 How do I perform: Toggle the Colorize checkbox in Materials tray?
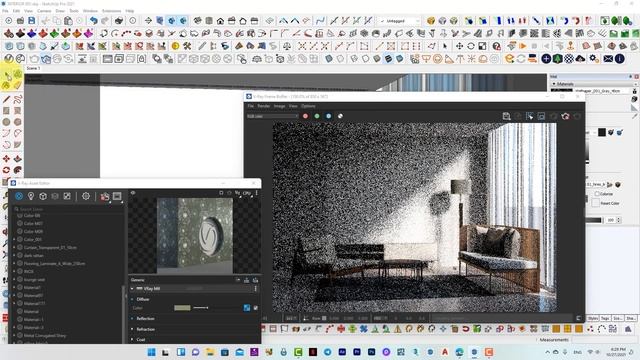(597, 194)
